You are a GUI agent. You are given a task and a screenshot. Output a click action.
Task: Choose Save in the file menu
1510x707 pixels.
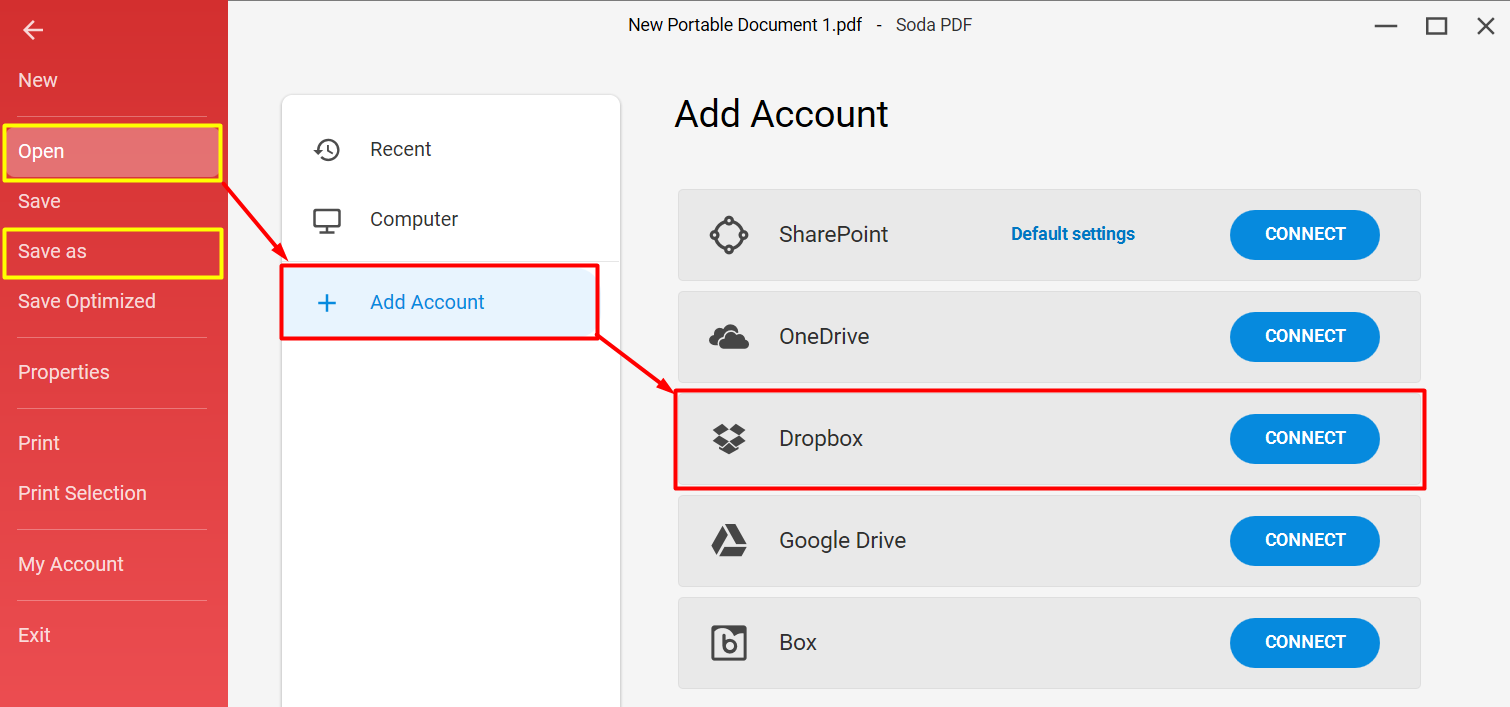click(x=39, y=201)
